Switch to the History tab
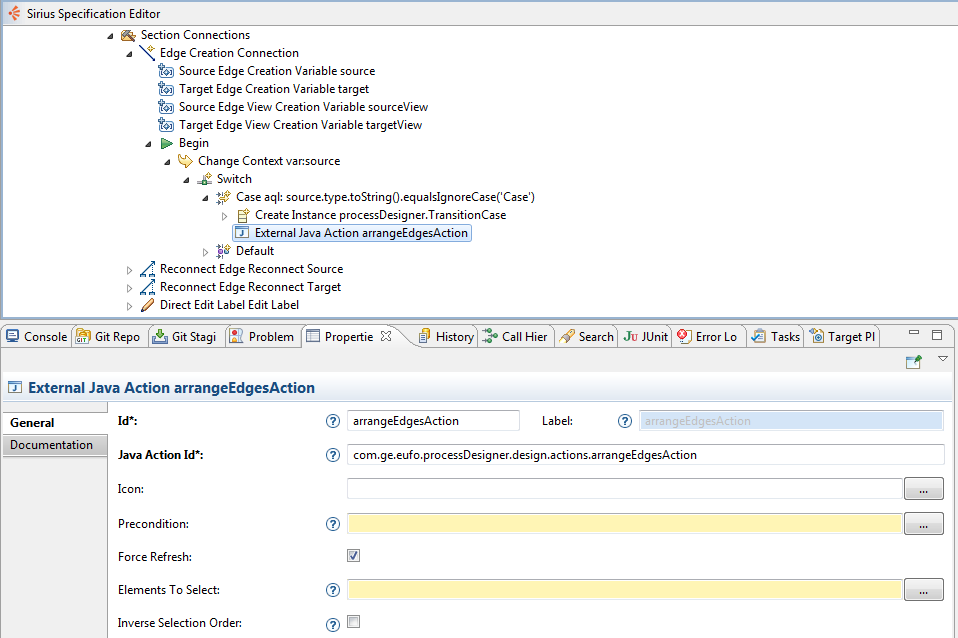The width and height of the screenshot is (958, 638). point(447,337)
